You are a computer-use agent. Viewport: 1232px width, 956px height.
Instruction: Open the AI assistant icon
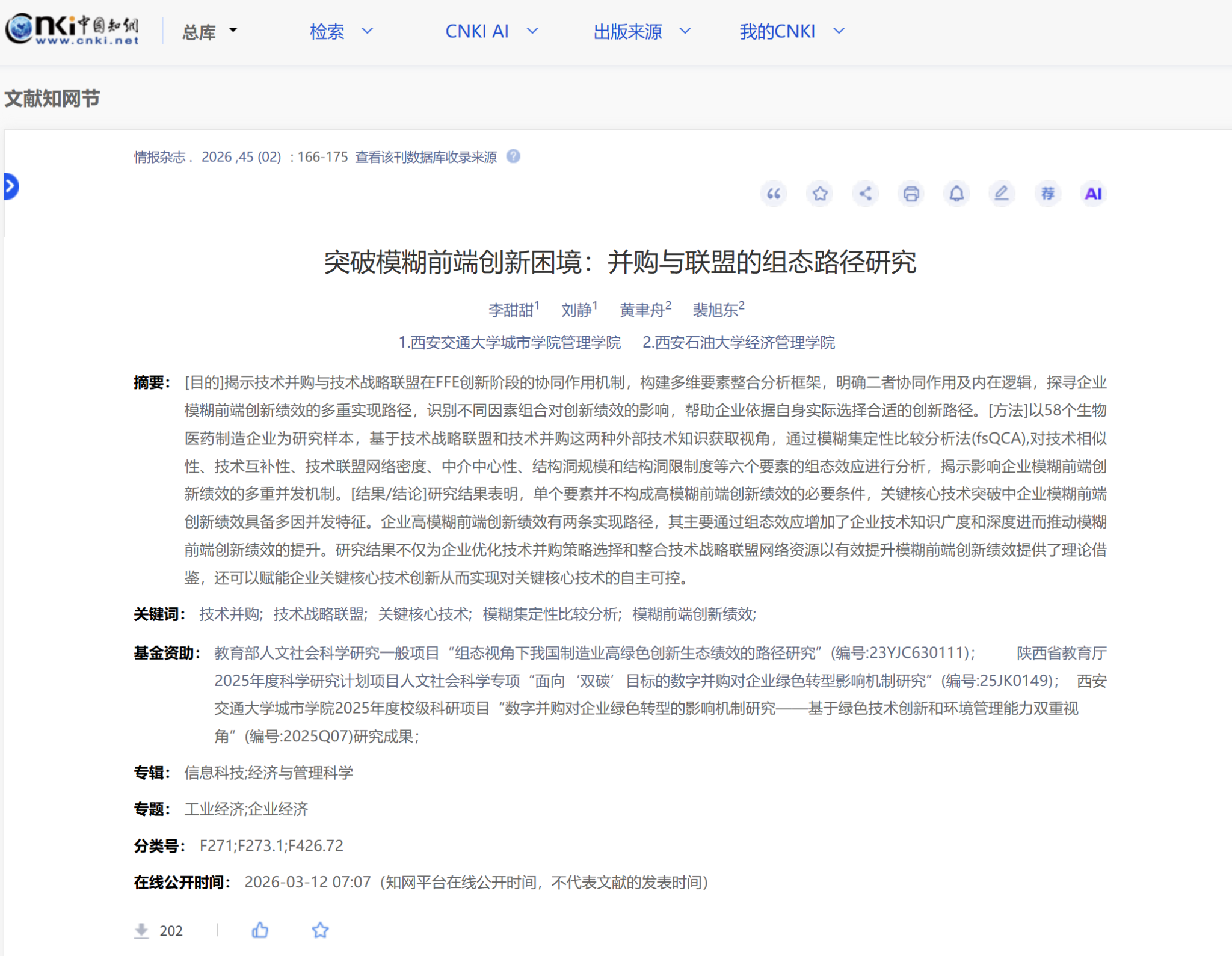point(1093,194)
